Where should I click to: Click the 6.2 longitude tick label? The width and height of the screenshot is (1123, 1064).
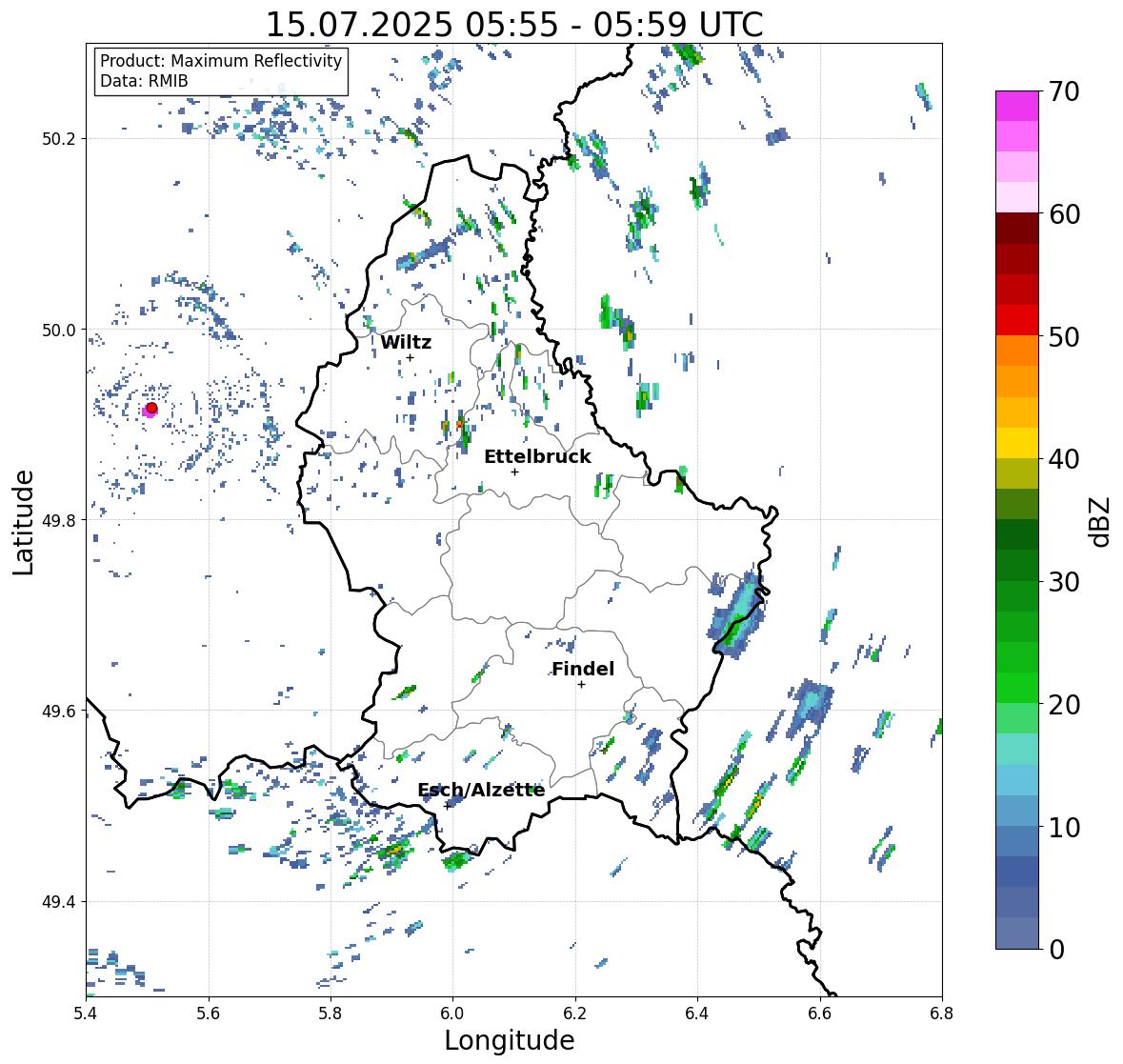(x=575, y=1014)
